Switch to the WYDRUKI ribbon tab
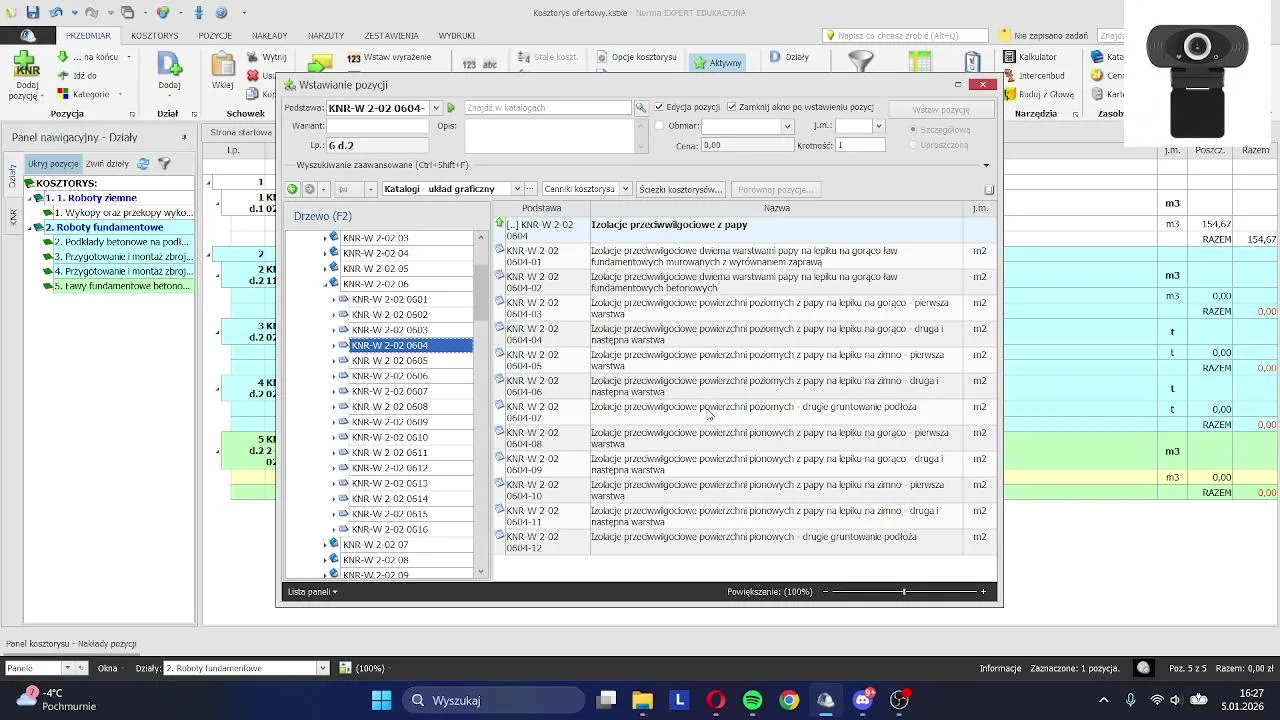1280x720 pixels. point(457,36)
